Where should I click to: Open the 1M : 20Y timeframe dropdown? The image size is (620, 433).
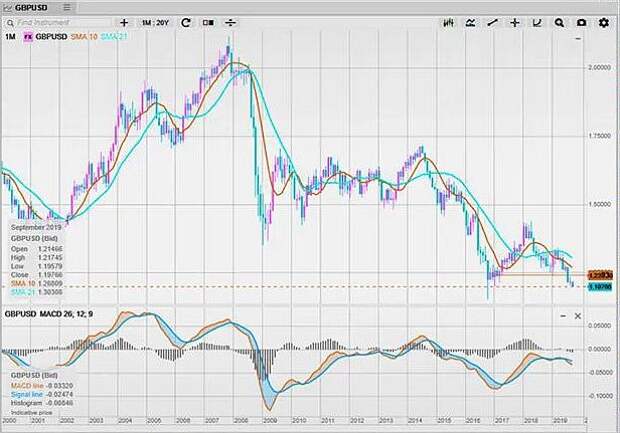154,22
